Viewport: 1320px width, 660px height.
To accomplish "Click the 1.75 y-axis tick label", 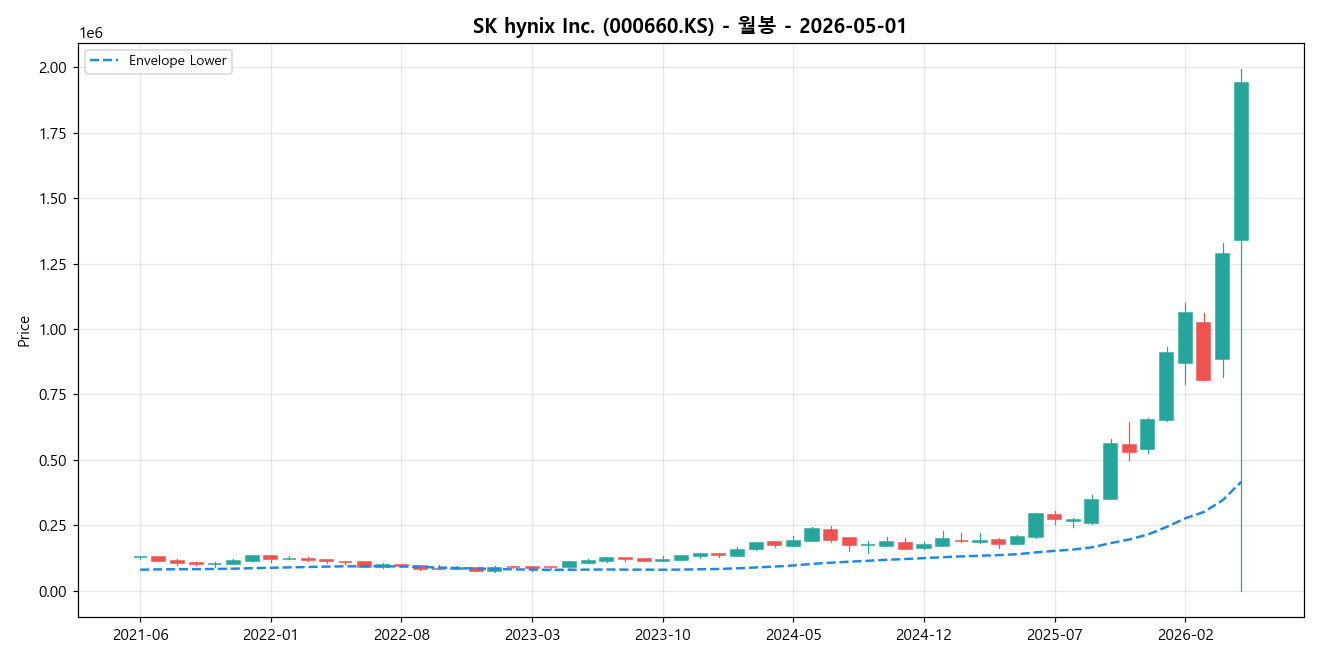I will click(x=53, y=134).
